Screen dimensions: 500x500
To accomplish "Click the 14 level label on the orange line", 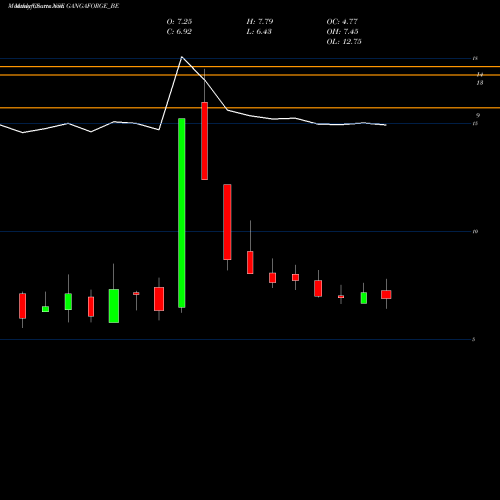I will tap(480, 74).
